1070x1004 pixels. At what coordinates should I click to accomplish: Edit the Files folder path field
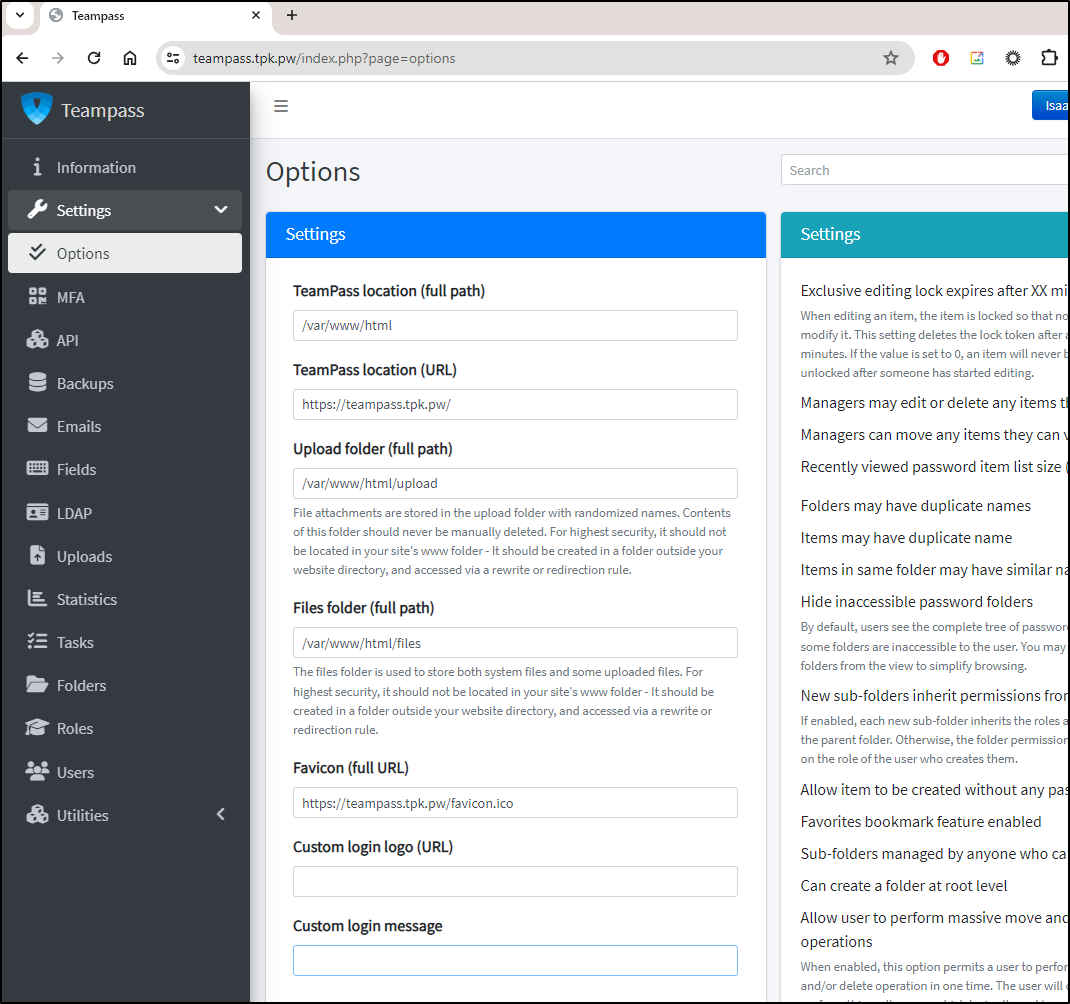coord(515,643)
